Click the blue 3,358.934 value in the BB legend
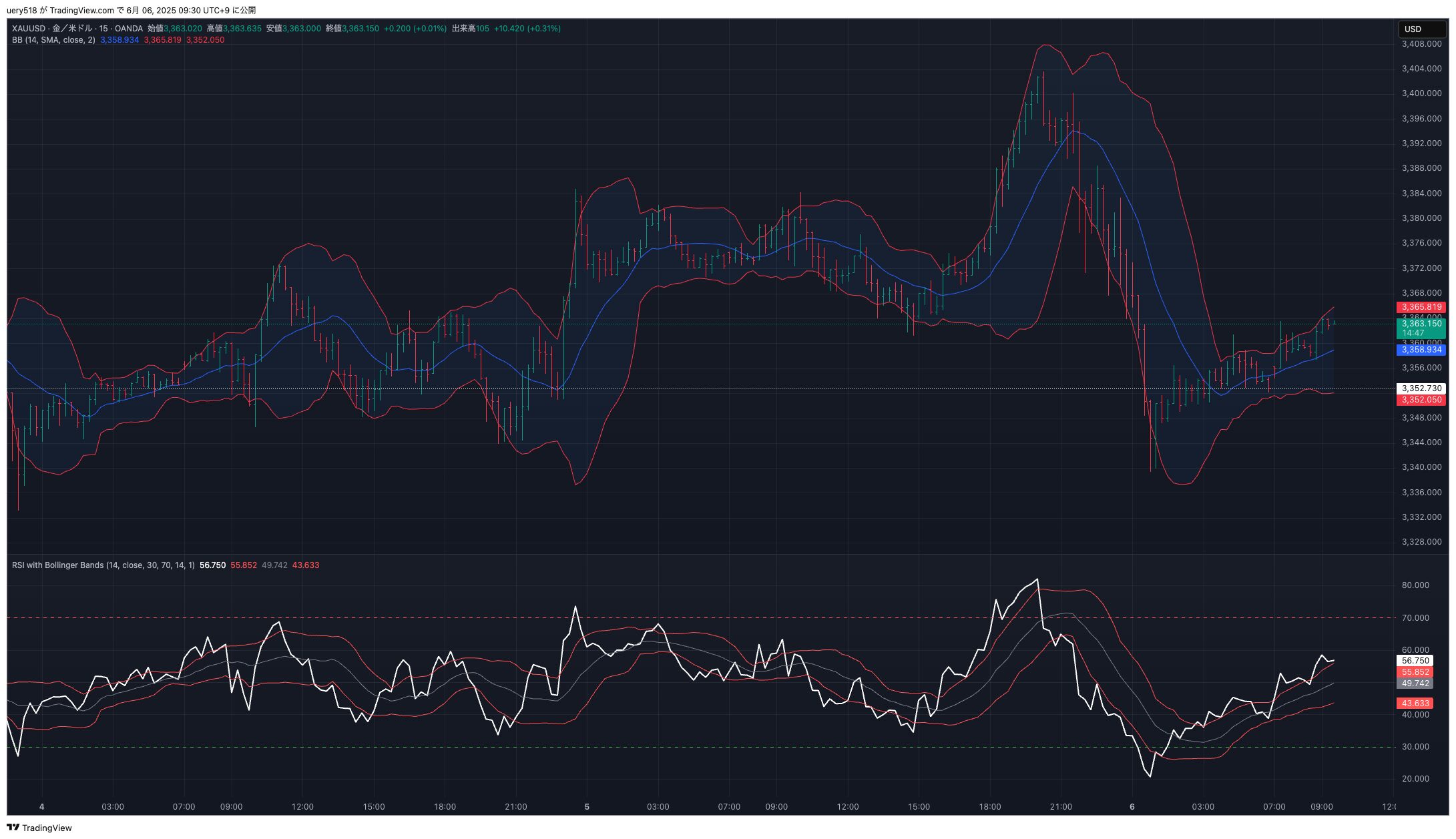This screenshot has height=839, width=1456. point(119,40)
